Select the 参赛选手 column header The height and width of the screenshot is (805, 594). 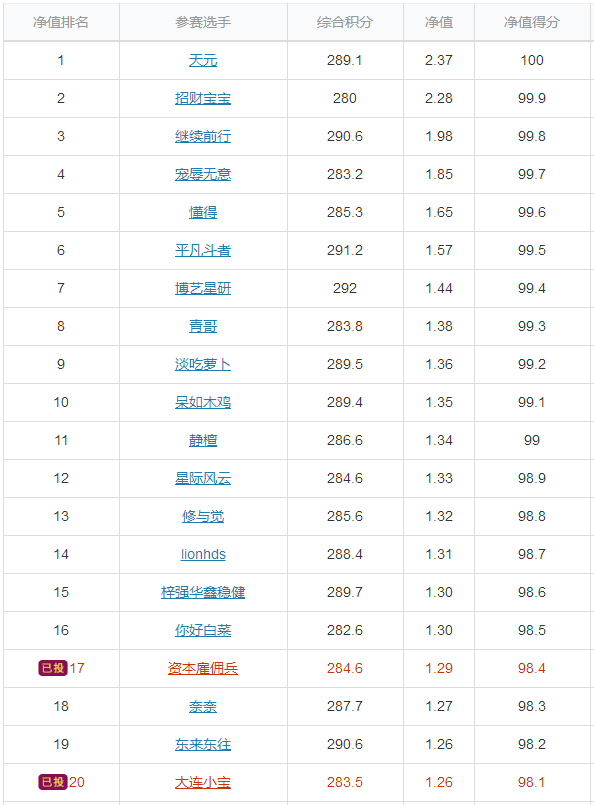point(203,22)
